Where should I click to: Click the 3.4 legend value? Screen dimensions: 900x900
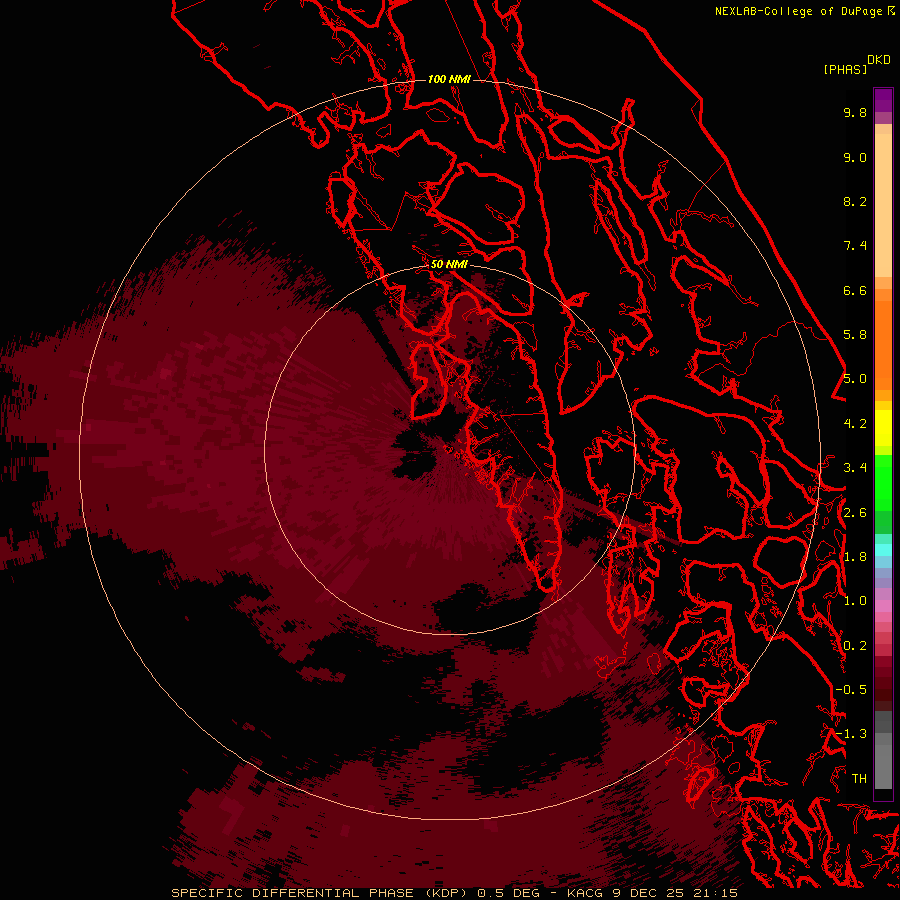pos(855,468)
